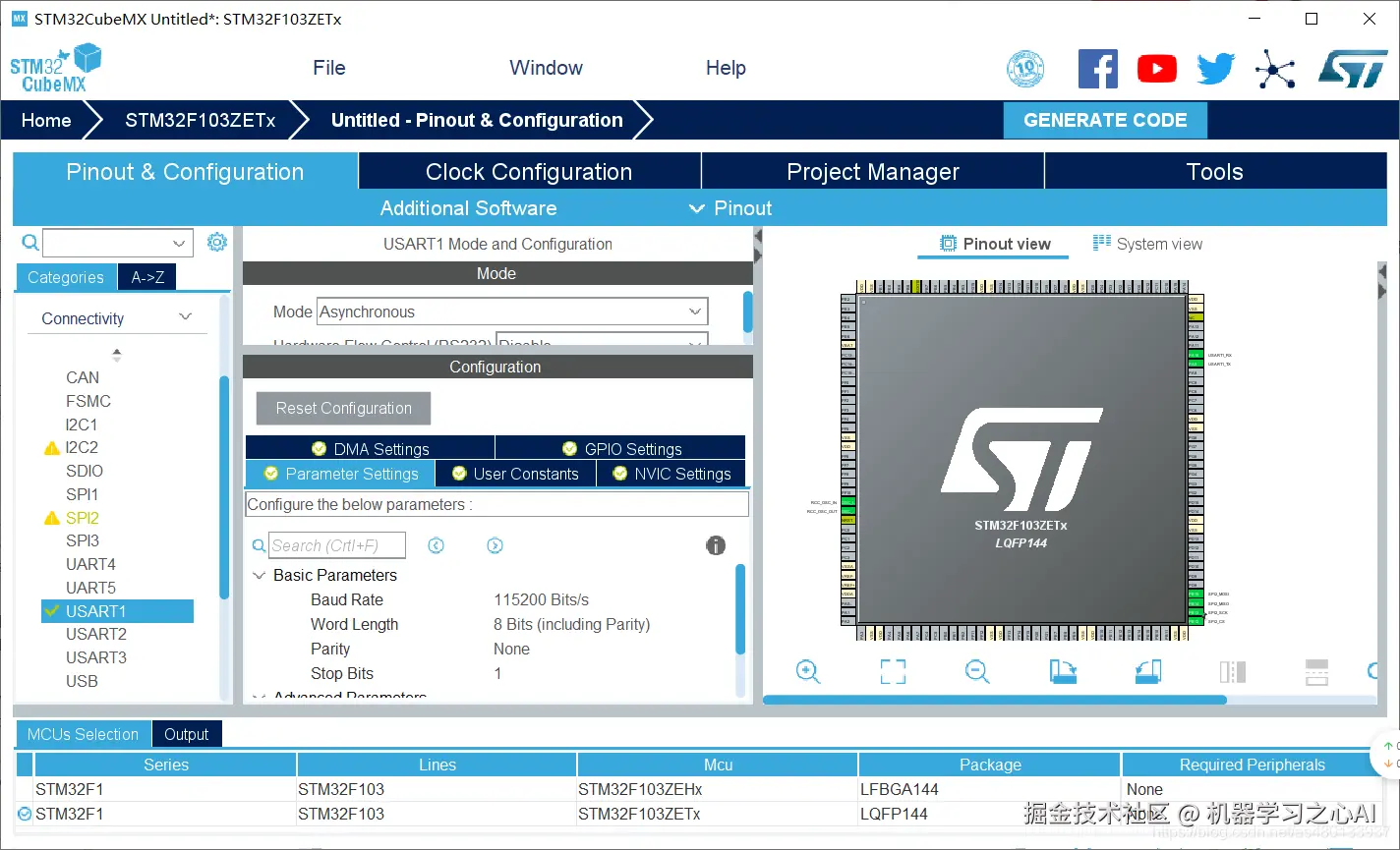Switch to System view
Screen dimensions: 1400x850
point(1147,244)
